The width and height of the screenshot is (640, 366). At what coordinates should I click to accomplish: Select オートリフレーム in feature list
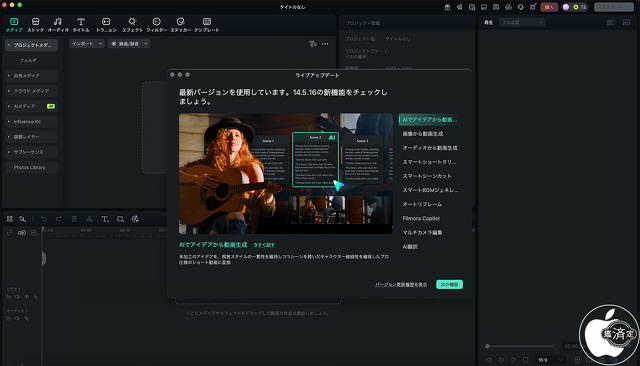pos(422,204)
